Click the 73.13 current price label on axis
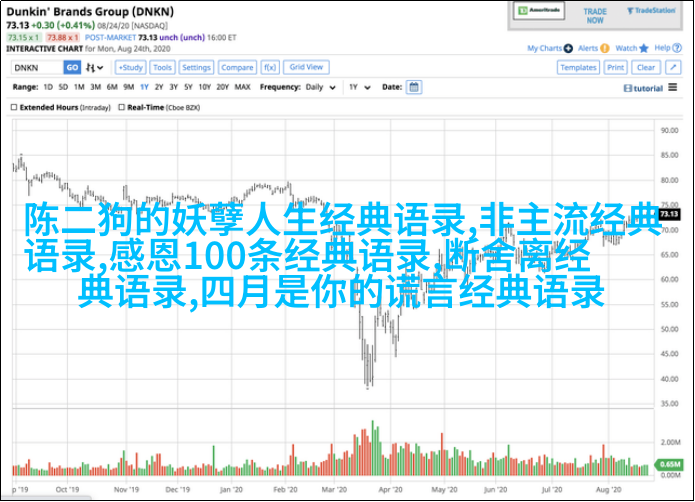This screenshot has width=695, height=502. point(669,214)
